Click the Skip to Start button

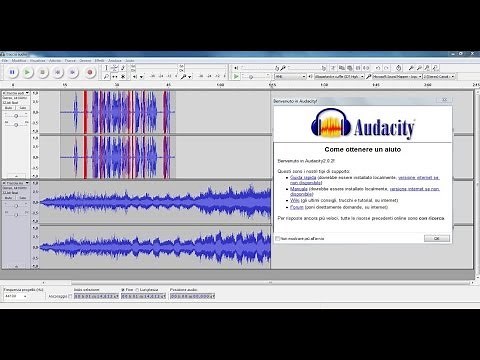tap(58, 72)
